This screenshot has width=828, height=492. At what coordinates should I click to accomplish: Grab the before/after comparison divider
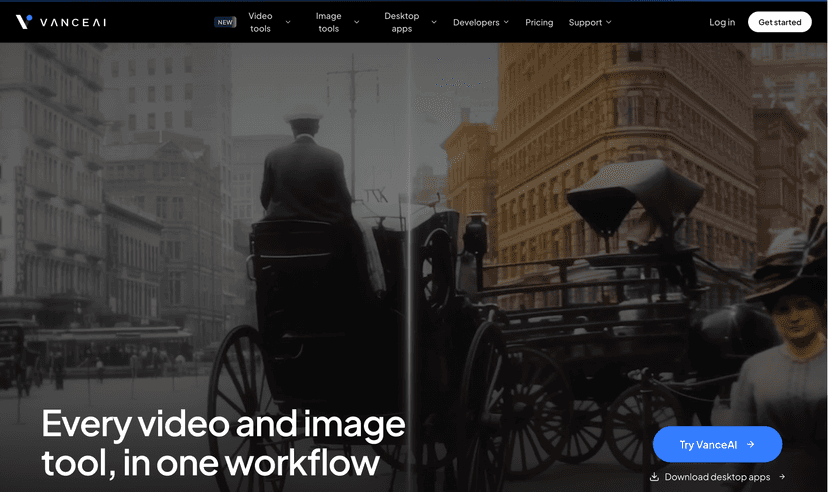click(409, 267)
